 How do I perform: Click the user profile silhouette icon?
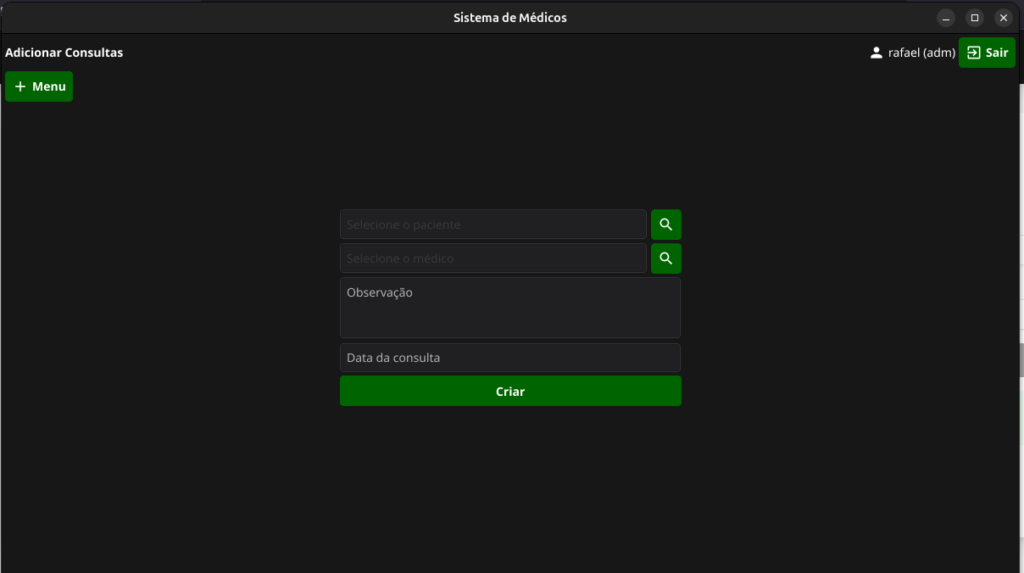tap(876, 53)
